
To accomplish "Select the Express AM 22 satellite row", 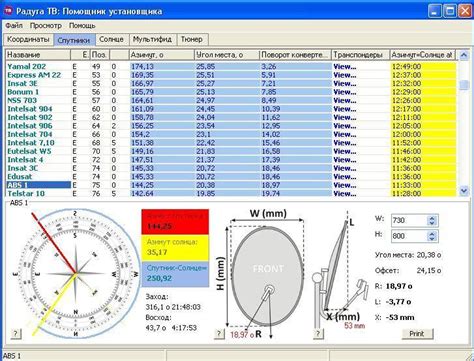I will 231,75.
